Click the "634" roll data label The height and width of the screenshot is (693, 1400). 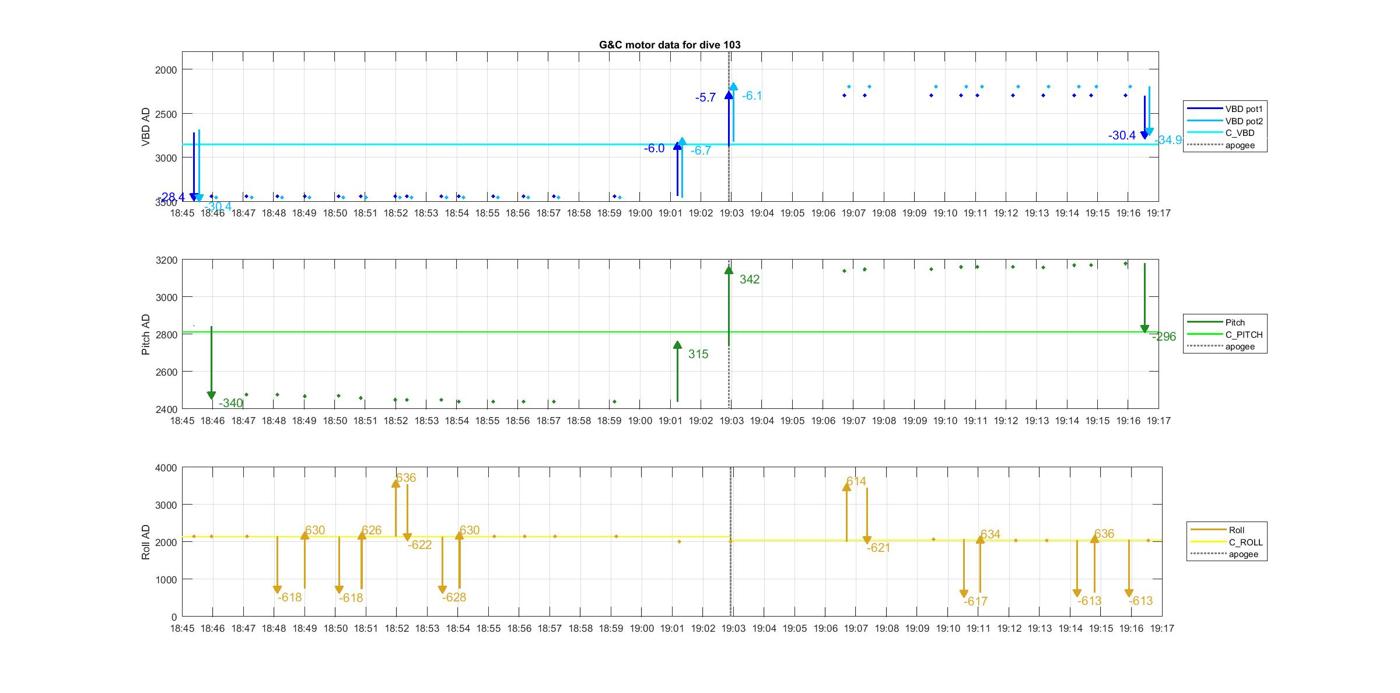click(x=990, y=535)
